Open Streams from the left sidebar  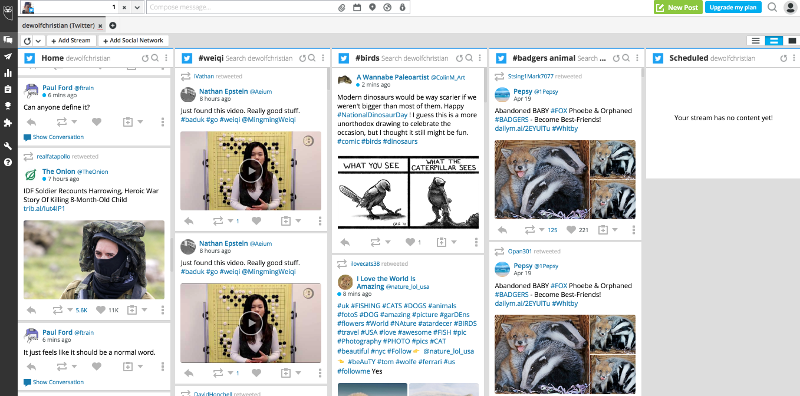8,40
